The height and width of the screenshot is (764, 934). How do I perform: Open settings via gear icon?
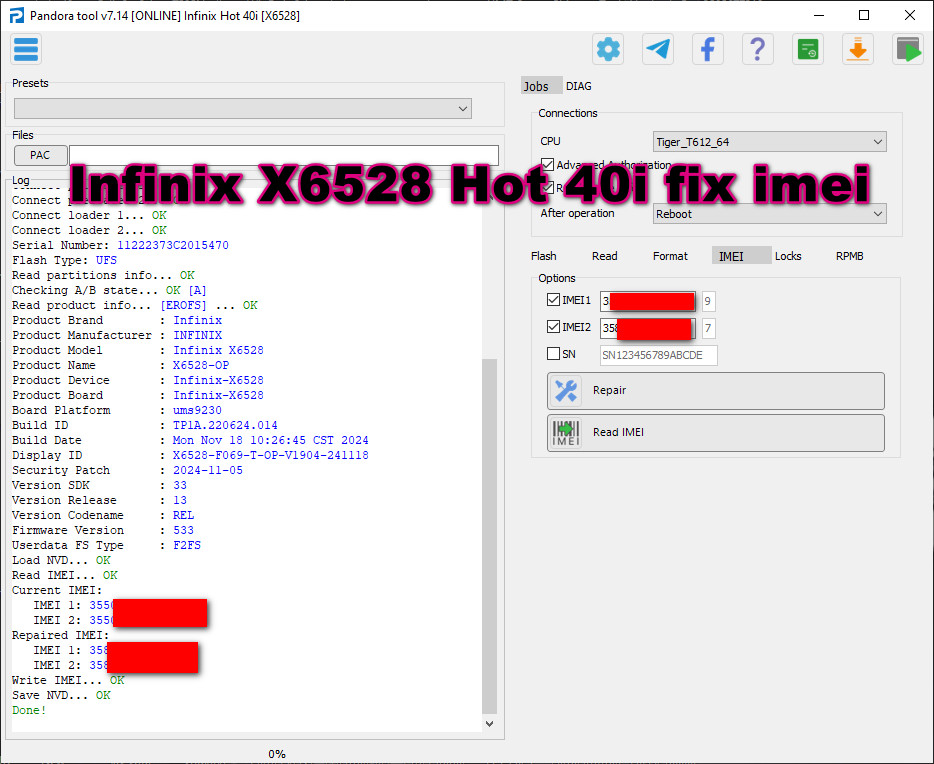(608, 49)
